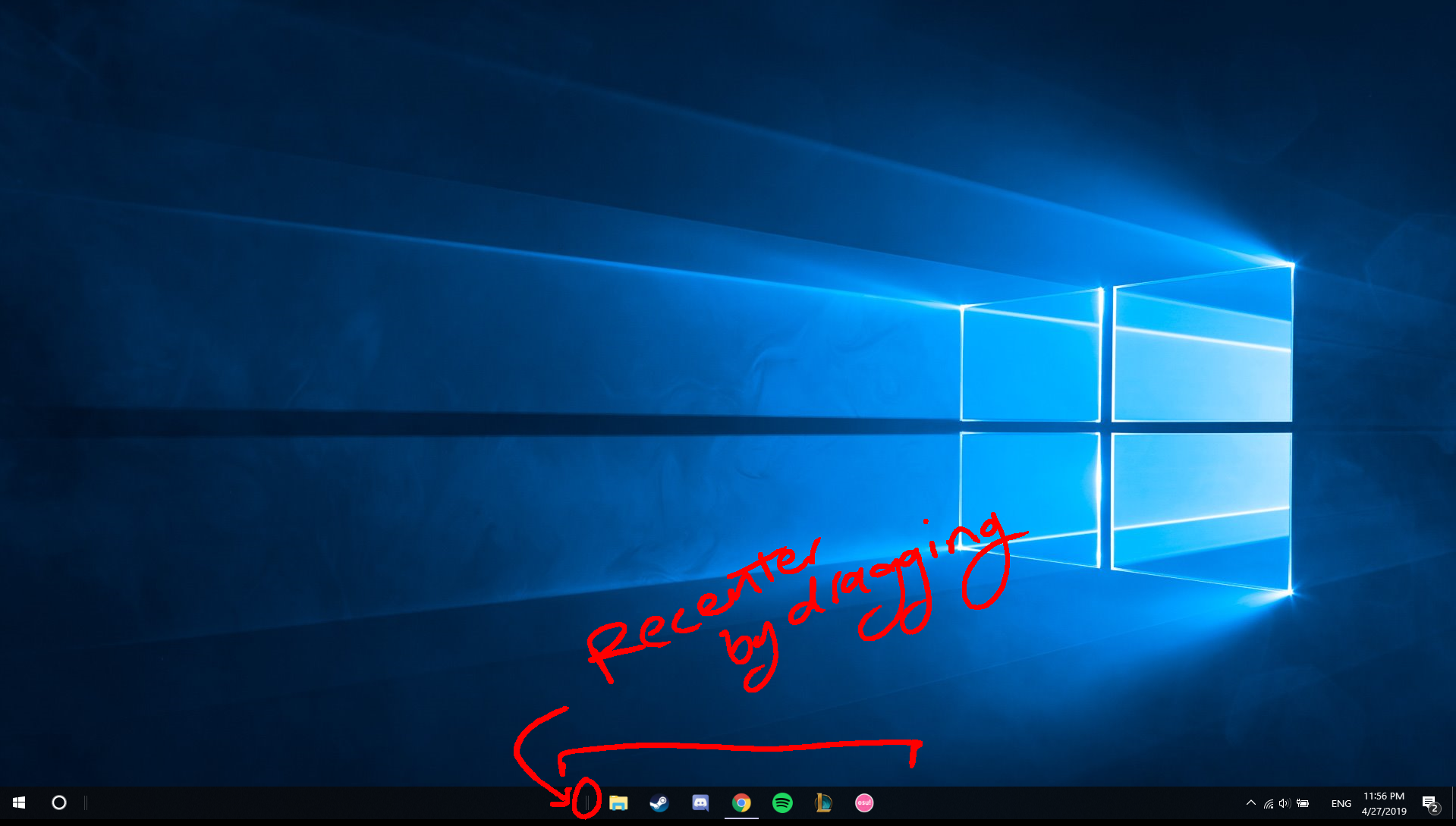Open Discord from the taskbar
This screenshot has width=1456, height=826.
click(700, 802)
